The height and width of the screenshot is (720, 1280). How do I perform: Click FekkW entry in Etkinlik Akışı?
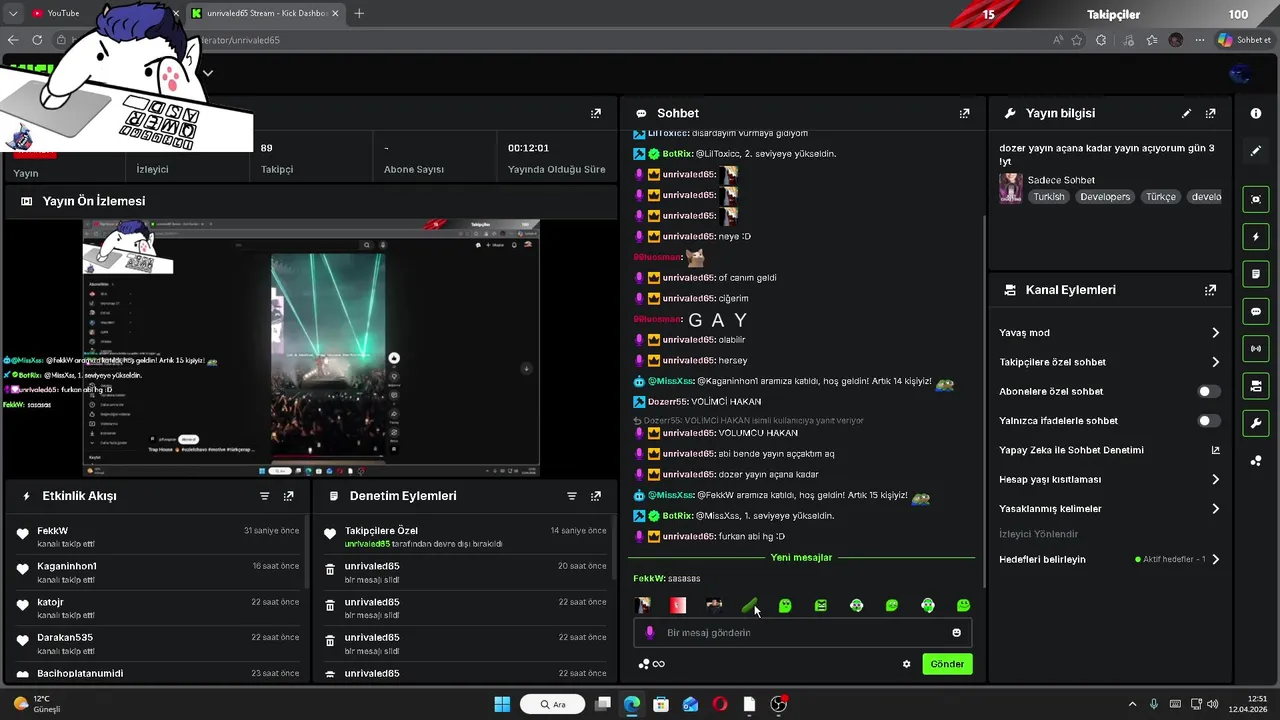[x=157, y=537]
